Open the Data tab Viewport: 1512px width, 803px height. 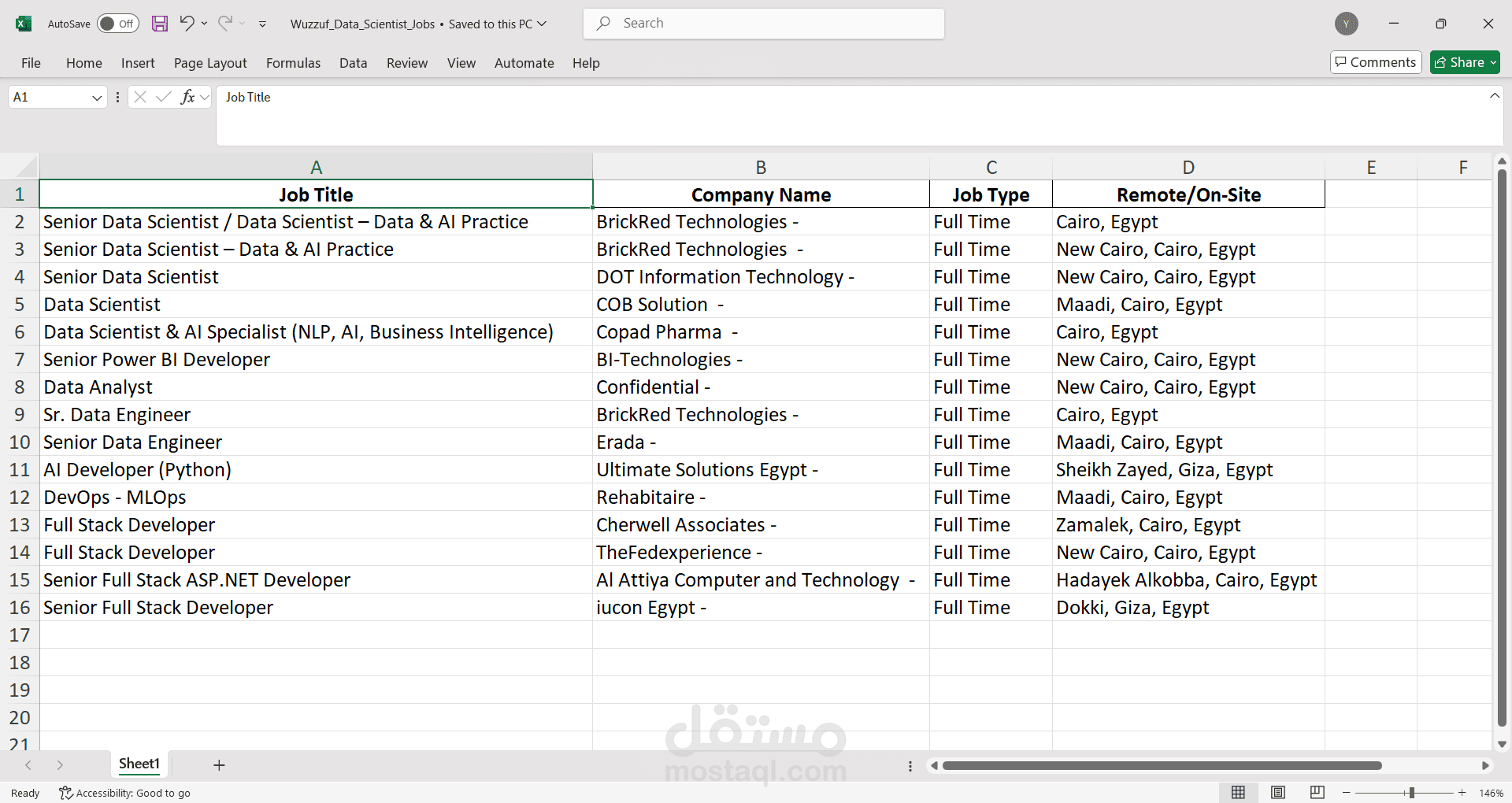[354, 63]
